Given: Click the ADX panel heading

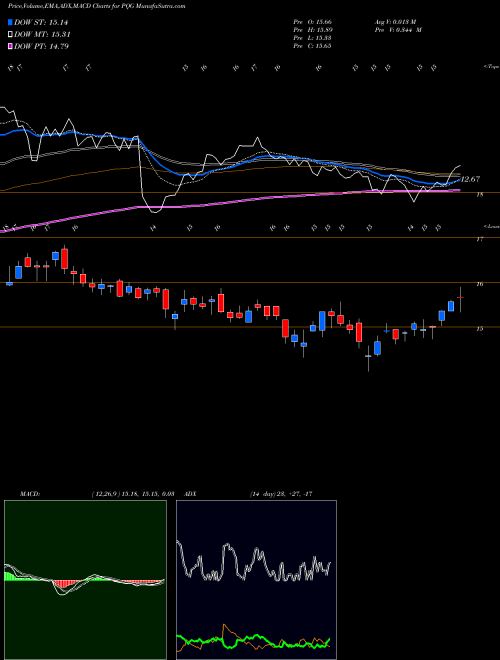Looking at the screenshot, I should [190, 494].
